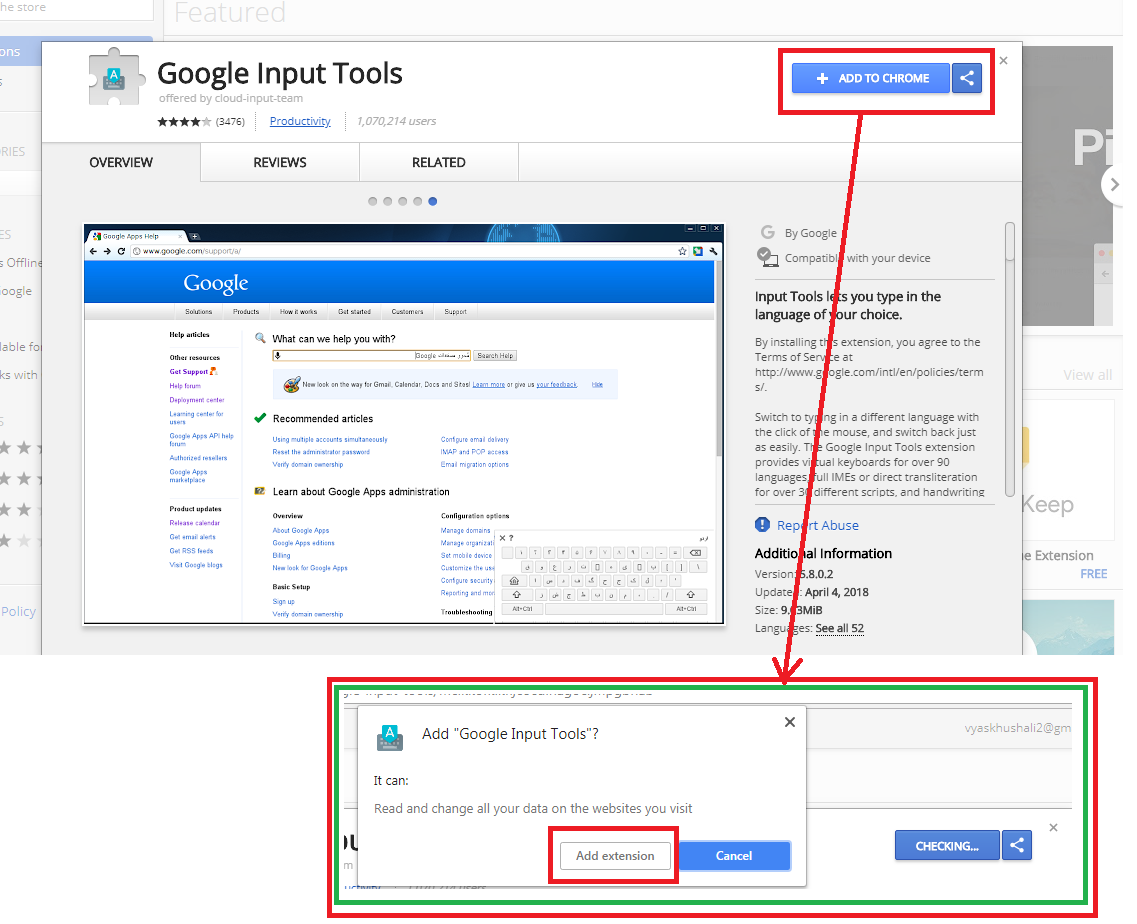The image size is (1137, 924).
Task: Click the share icon beside ADD TO CHROME
Action: tap(967, 78)
